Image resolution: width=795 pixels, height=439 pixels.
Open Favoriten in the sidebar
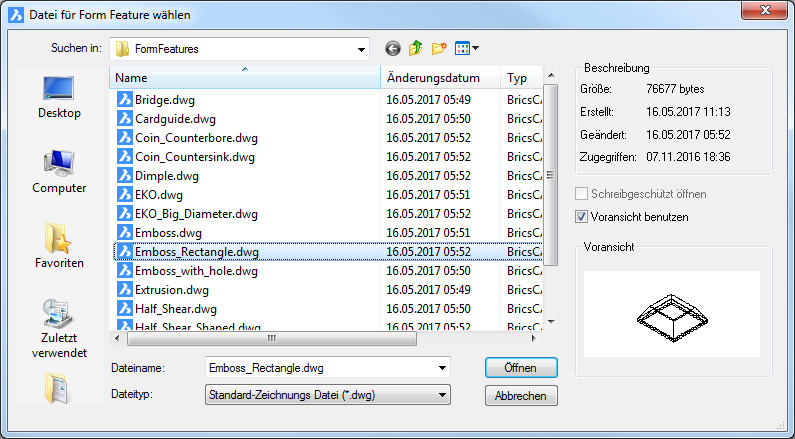pyautogui.click(x=59, y=245)
